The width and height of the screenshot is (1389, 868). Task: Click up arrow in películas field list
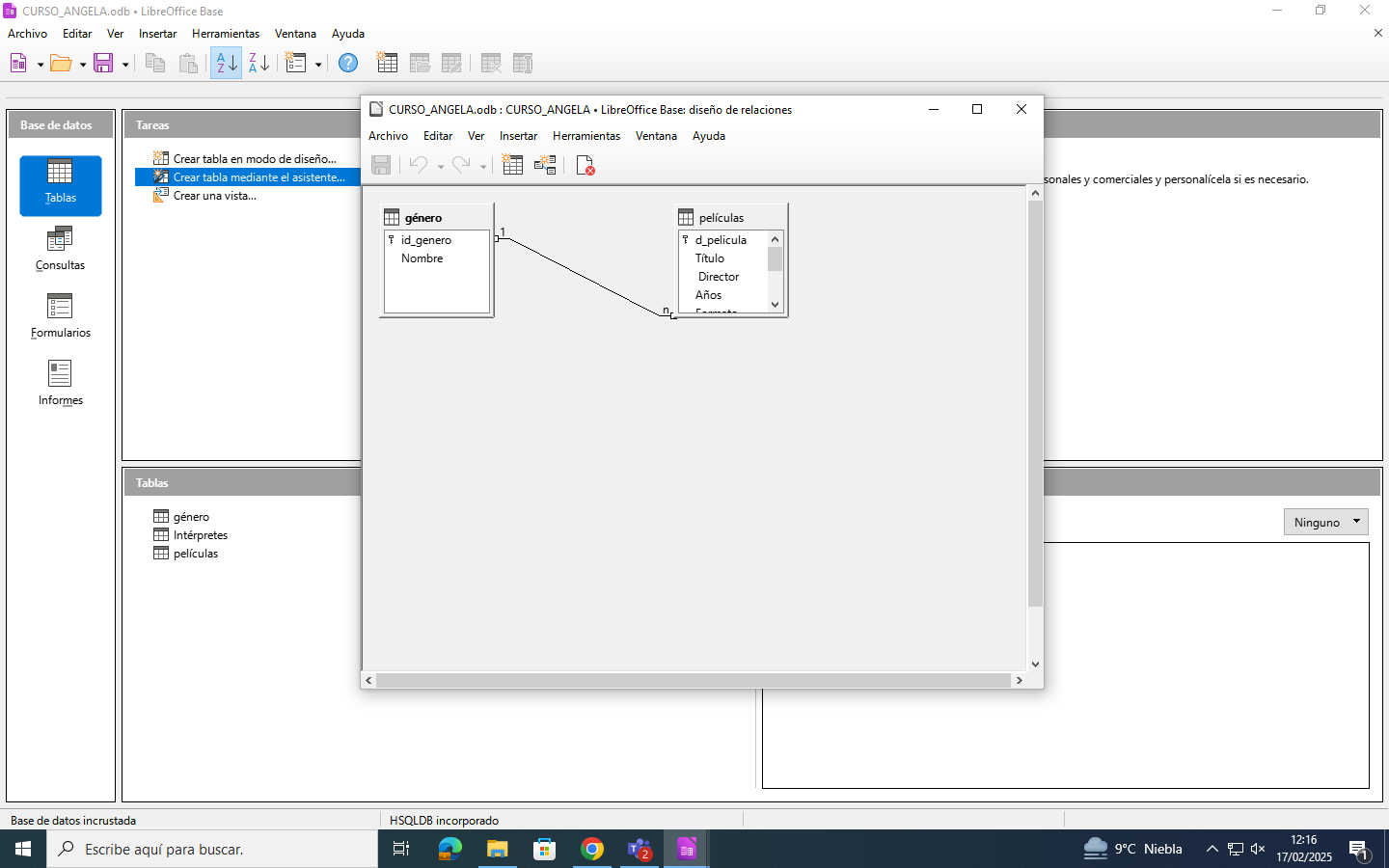(x=775, y=239)
